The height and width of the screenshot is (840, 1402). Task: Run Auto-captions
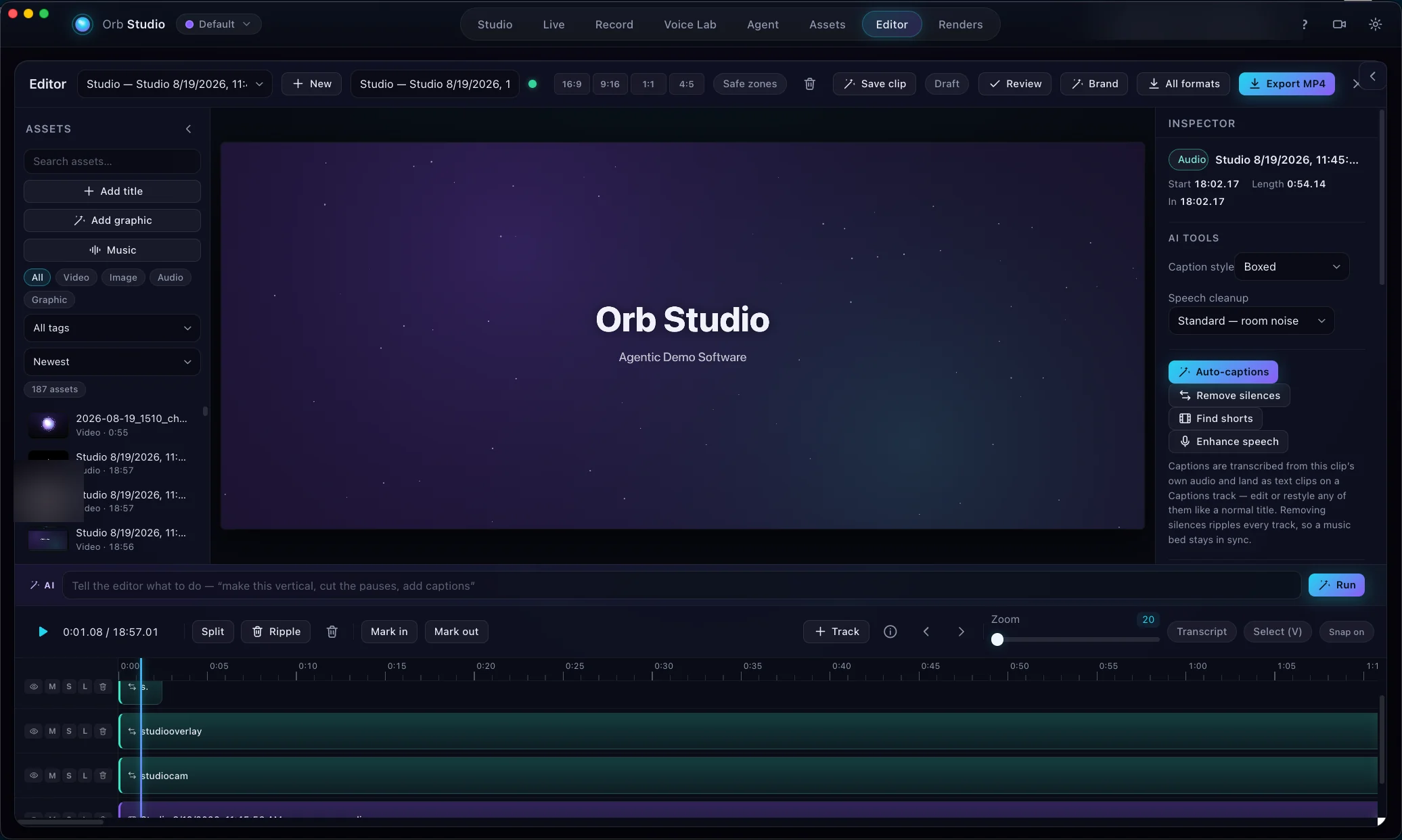(1223, 372)
